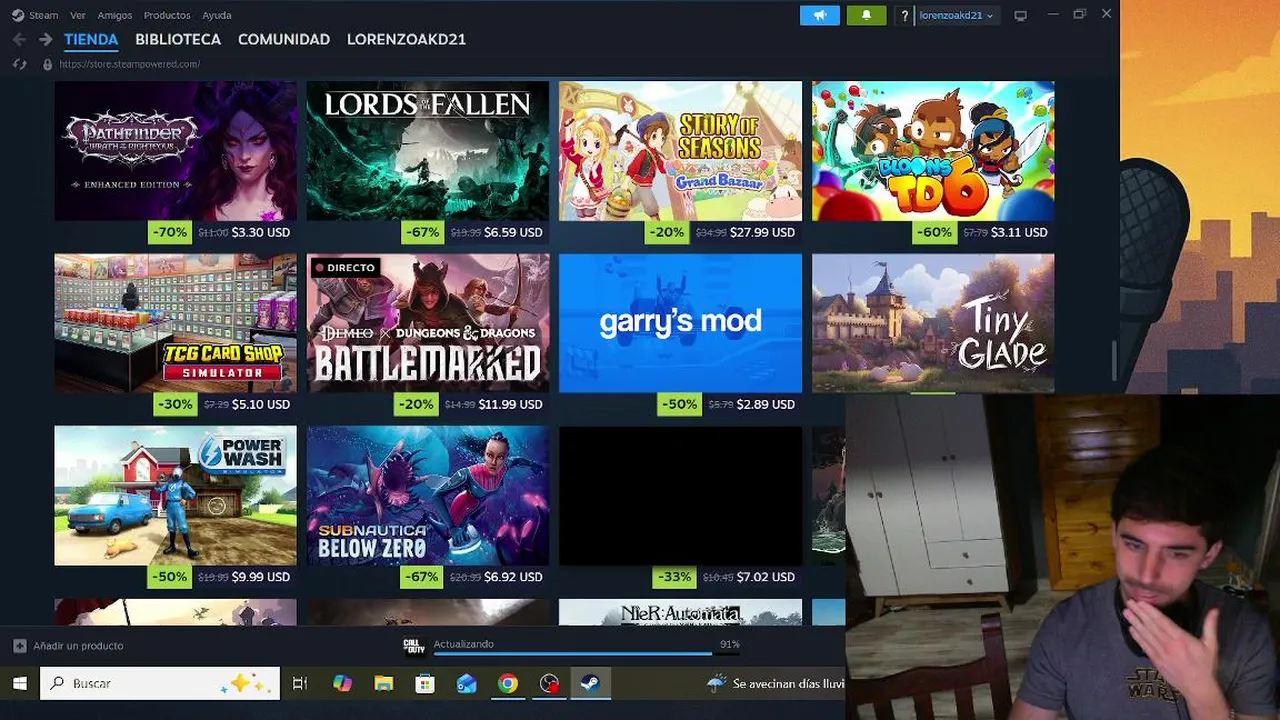Open the Amigos menu
1280x720 pixels.
[115, 15]
